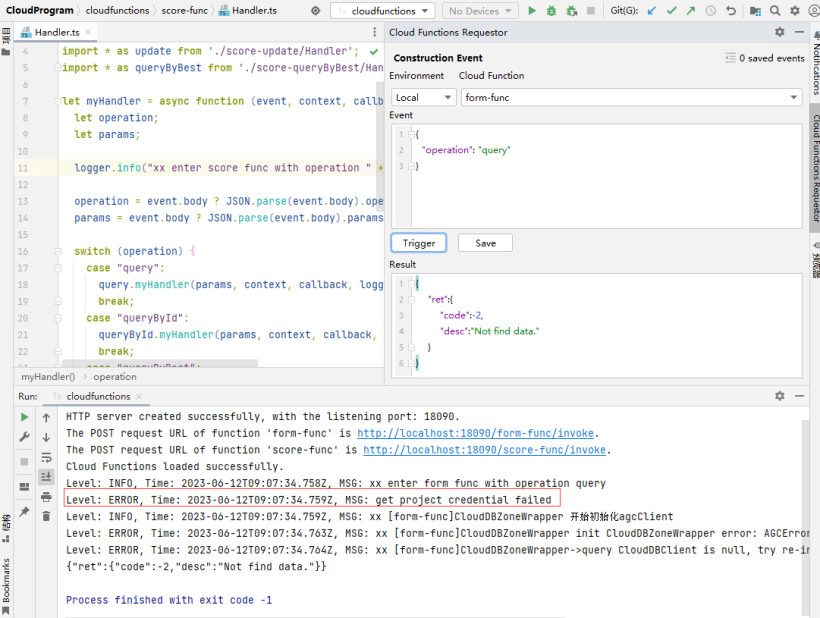Collapse the Result ret object fold
This screenshot has height=618, width=820.
[411, 300]
